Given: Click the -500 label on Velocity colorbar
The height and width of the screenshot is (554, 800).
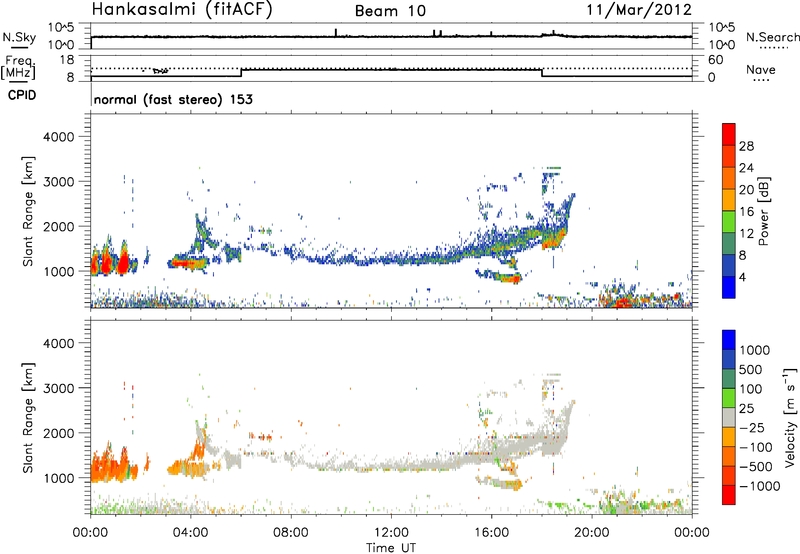Looking at the screenshot, I should click(x=756, y=466).
